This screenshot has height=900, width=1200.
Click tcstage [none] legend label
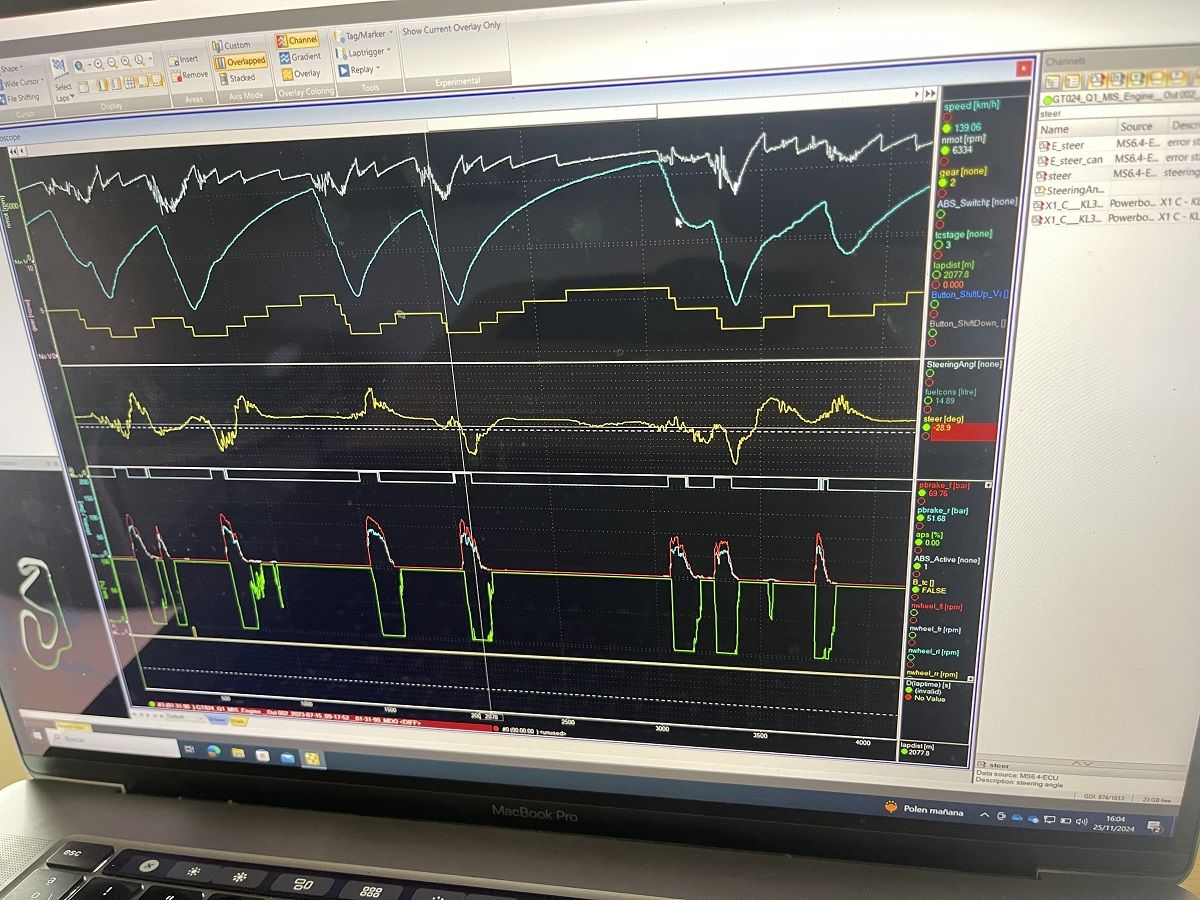tap(965, 233)
